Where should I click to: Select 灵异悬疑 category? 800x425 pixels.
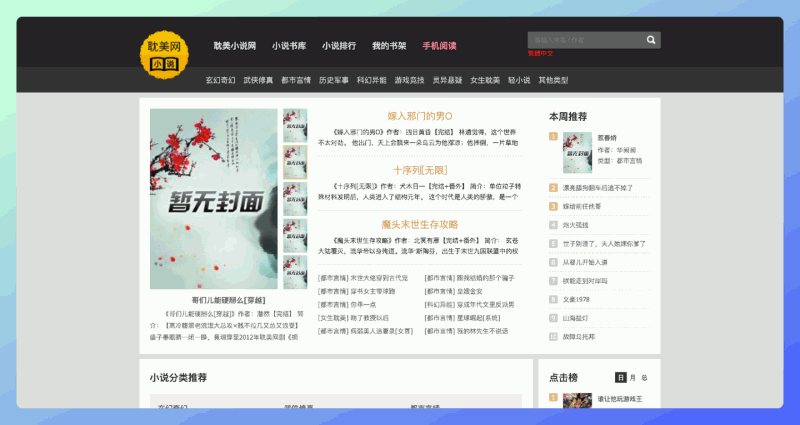pos(447,80)
